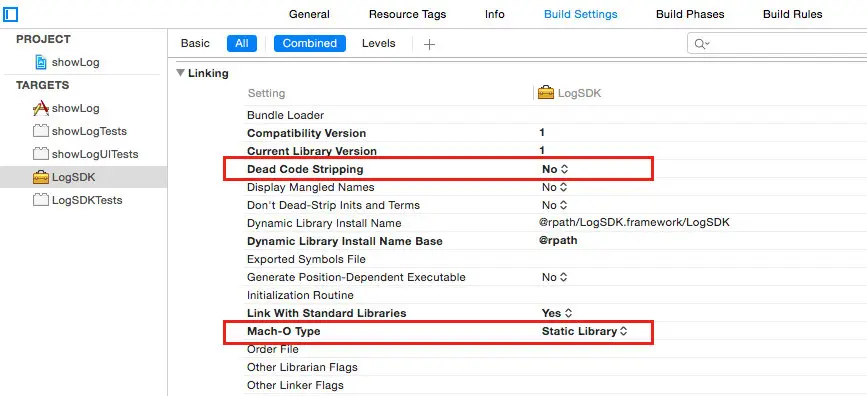867x396 pixels.
Task: Open the General tab
Action: (309, 14)
